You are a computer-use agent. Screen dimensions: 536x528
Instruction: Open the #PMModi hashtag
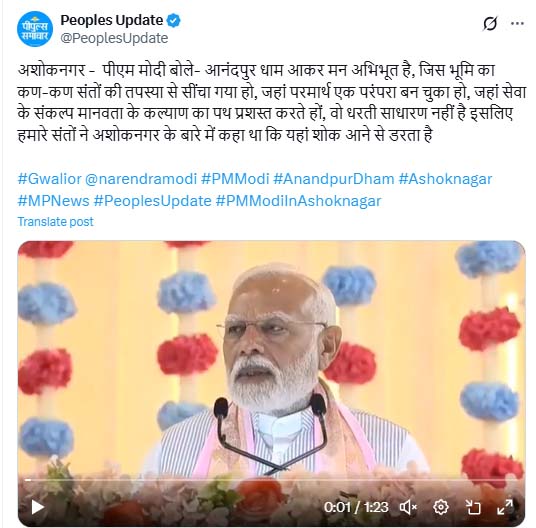click(235, 179)
